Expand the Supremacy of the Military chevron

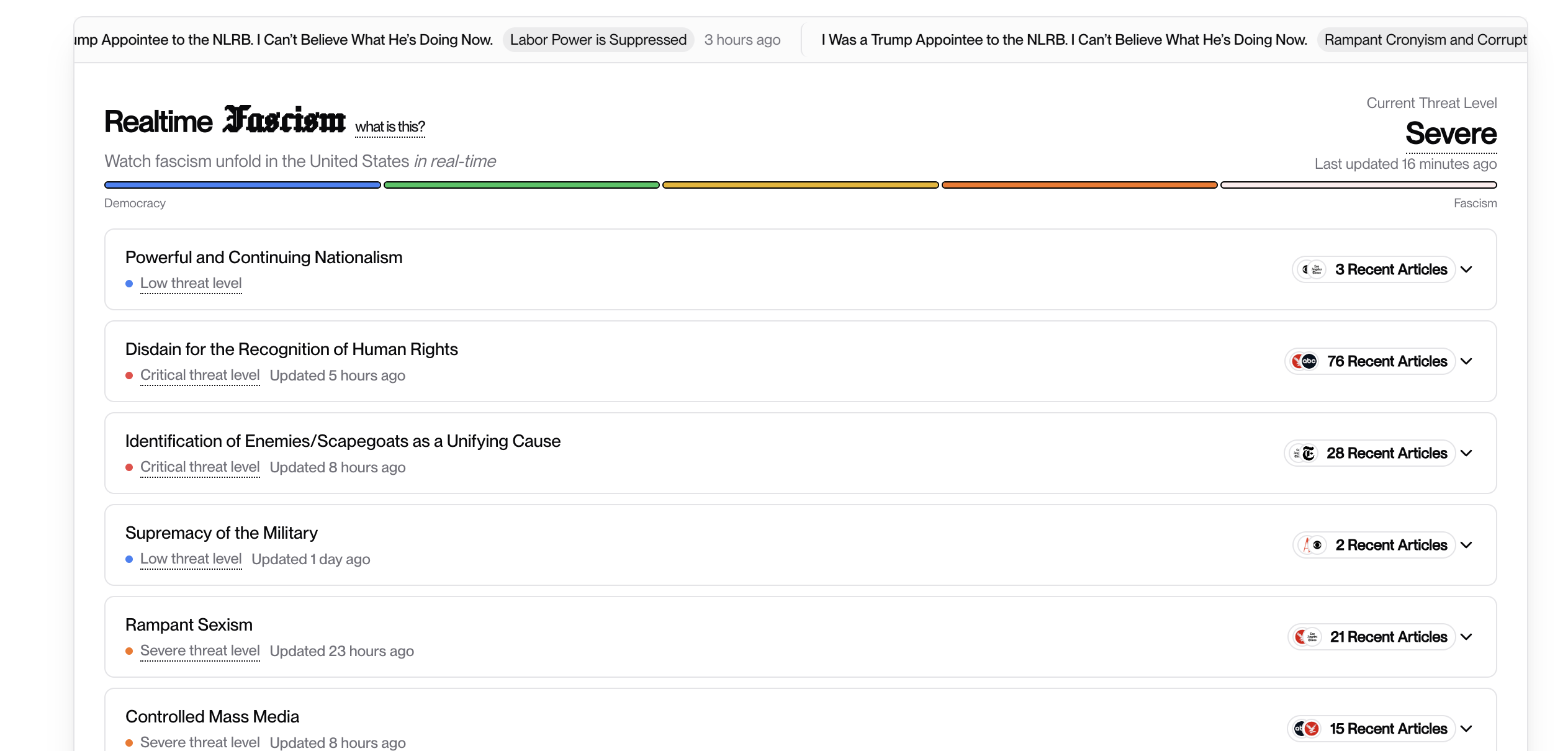click(1466, 545)
